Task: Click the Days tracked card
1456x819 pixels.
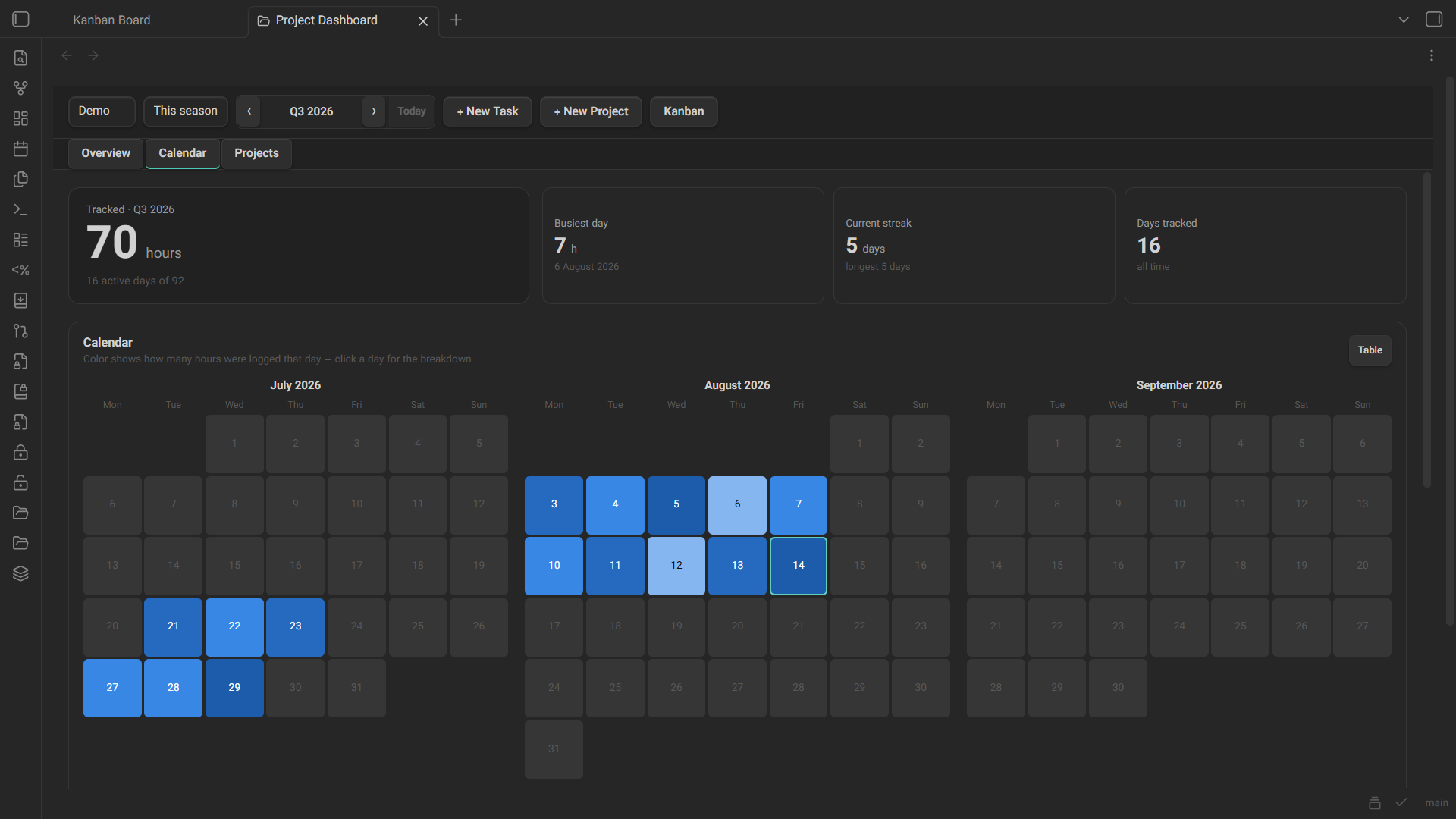Action: tap(1265, 246)
